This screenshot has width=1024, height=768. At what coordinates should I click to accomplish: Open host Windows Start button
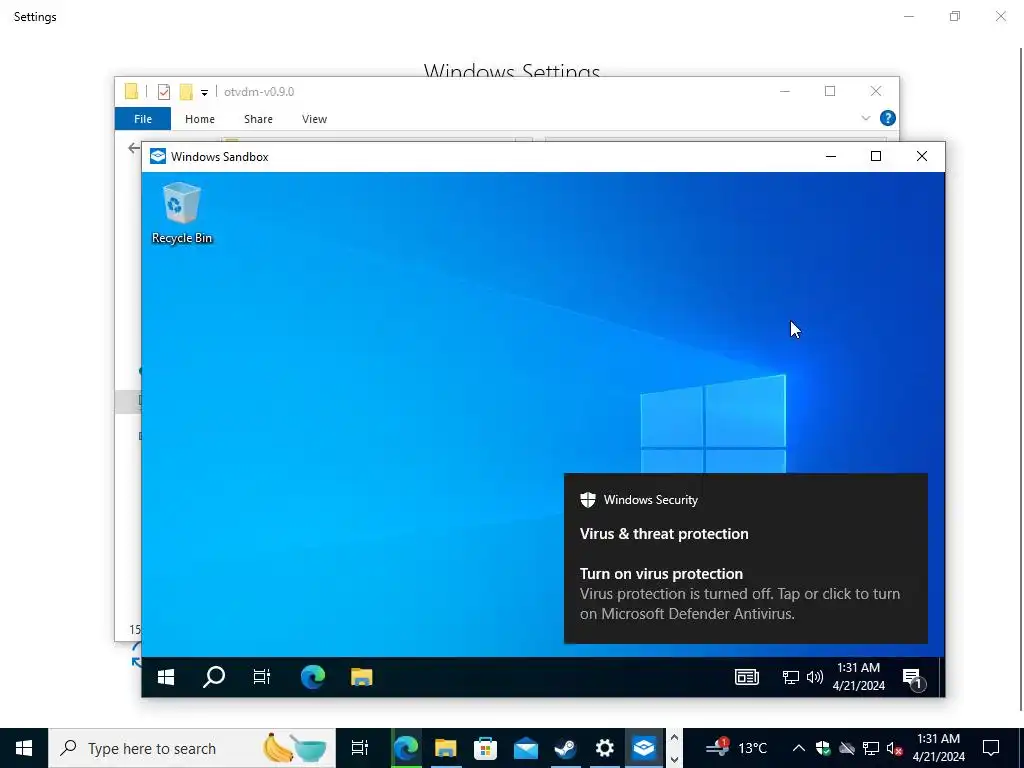pos(24,748)
